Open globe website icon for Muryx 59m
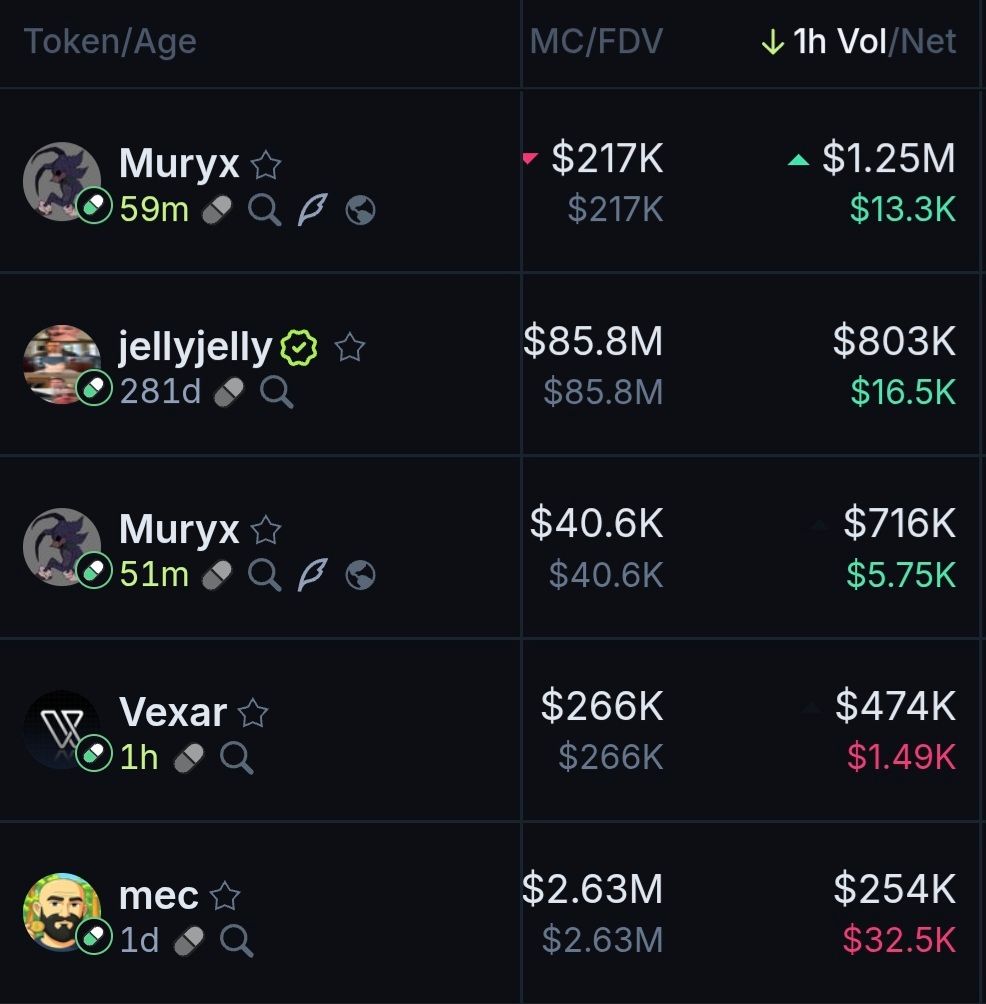 tap(360, 210)
